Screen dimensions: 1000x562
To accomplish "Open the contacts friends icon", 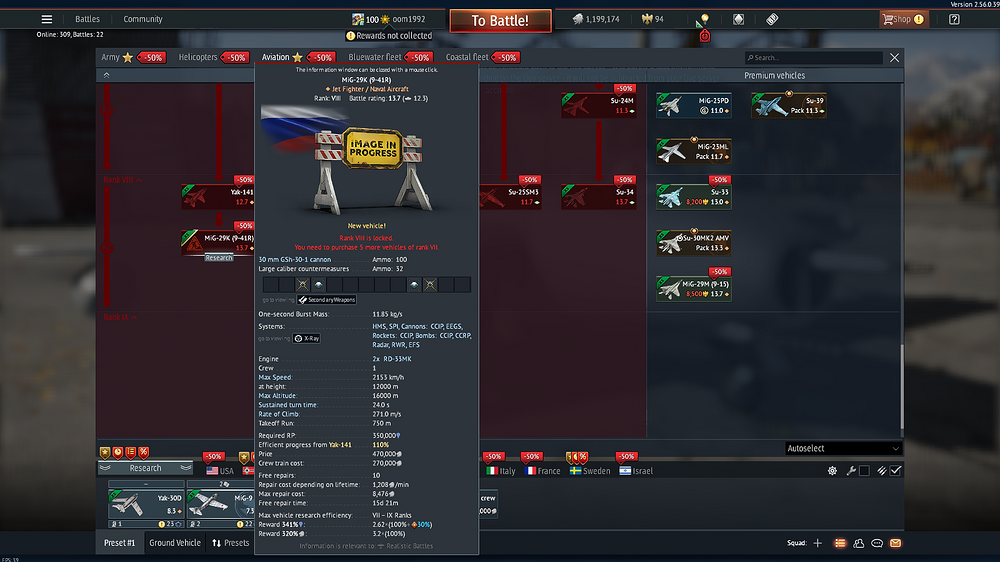I will 858,543.
